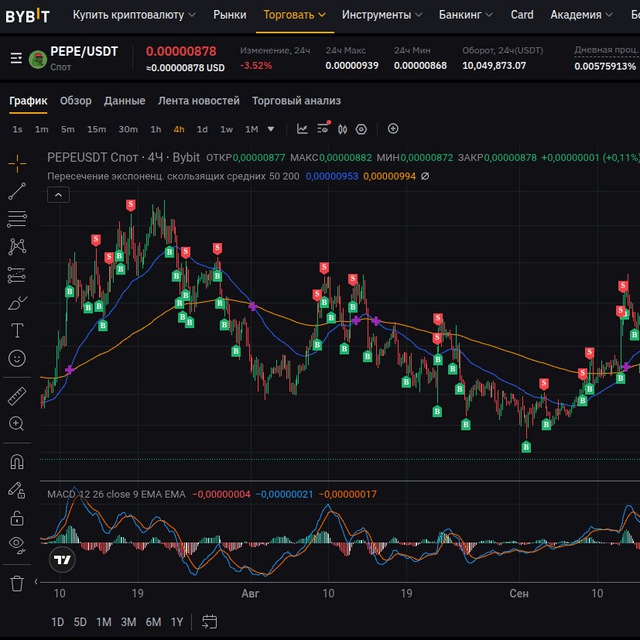Open Торговать menu dropdown

(295, 15)
